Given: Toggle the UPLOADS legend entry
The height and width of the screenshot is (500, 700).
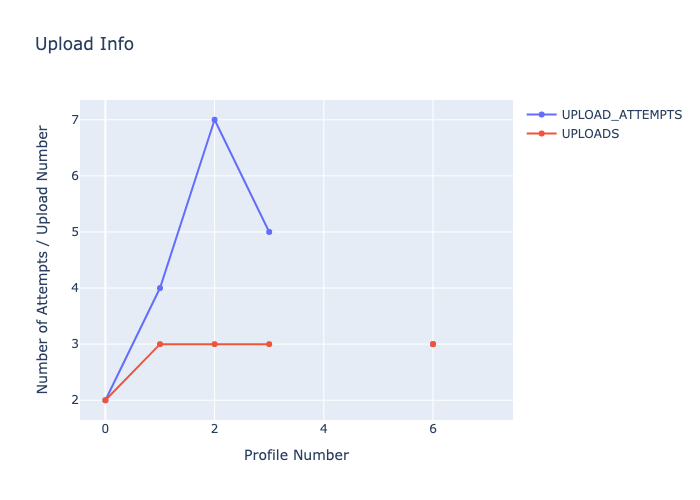Looking at the screenshot, I should (x=590, y=134).
